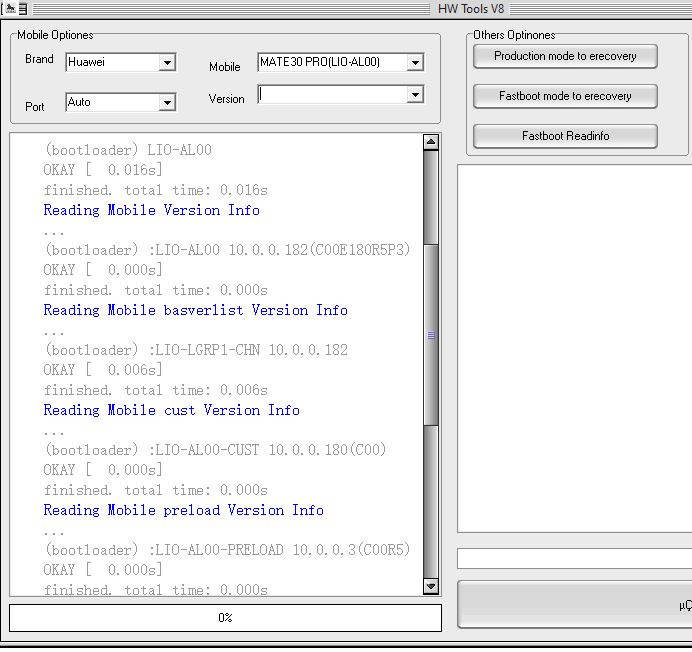Open the Brand dropdown showing Huawei
692x652 pixels.
pyautogui.click(x=167, y=63)
